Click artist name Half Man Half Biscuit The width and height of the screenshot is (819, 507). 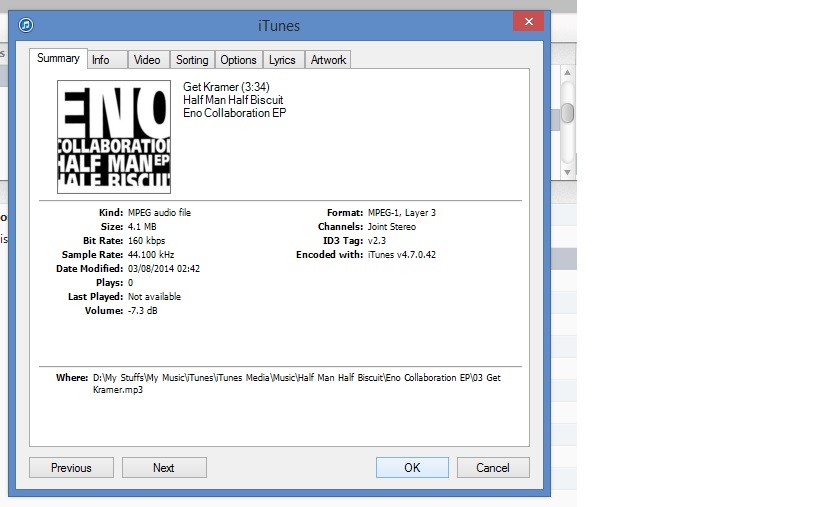[x=233, y=100]
